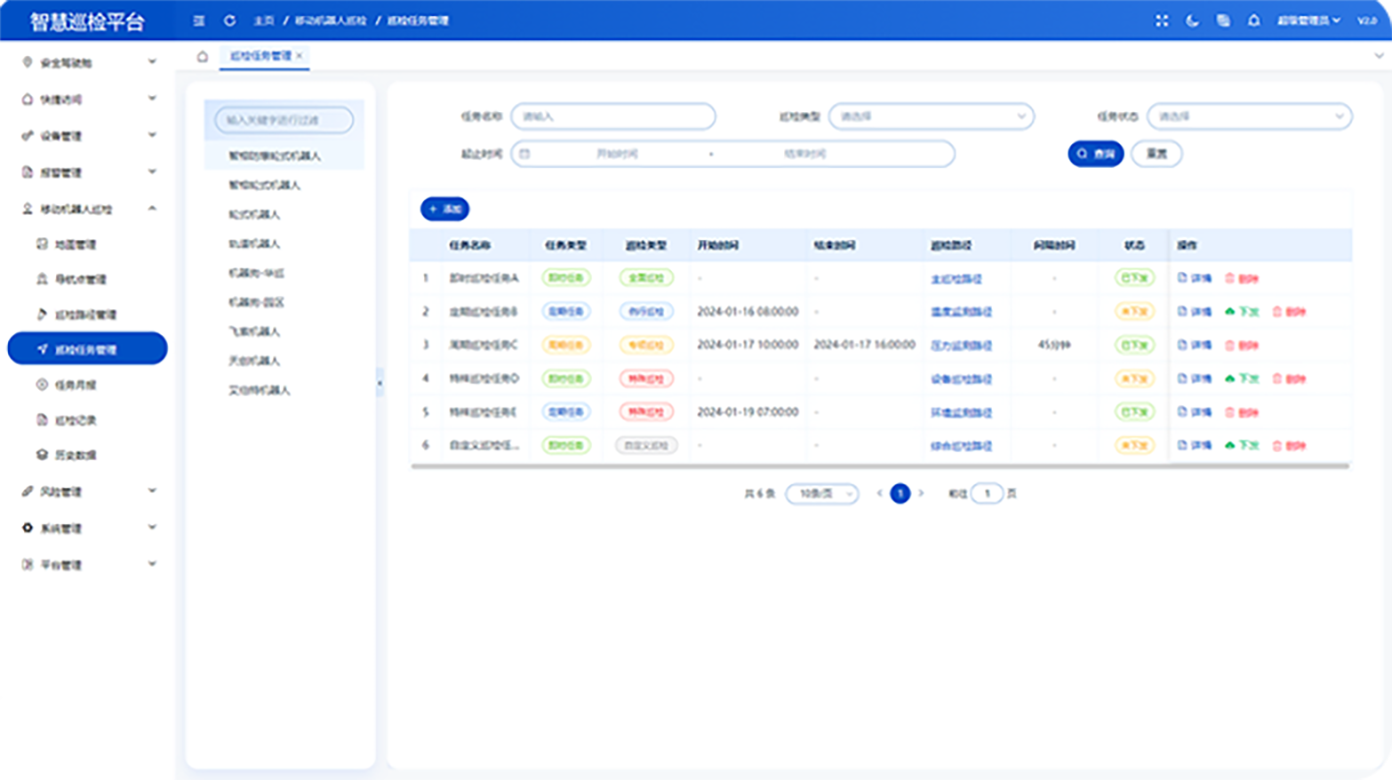
Task: Open the 巡检类型 dropdown
Action: pos(931,117)
